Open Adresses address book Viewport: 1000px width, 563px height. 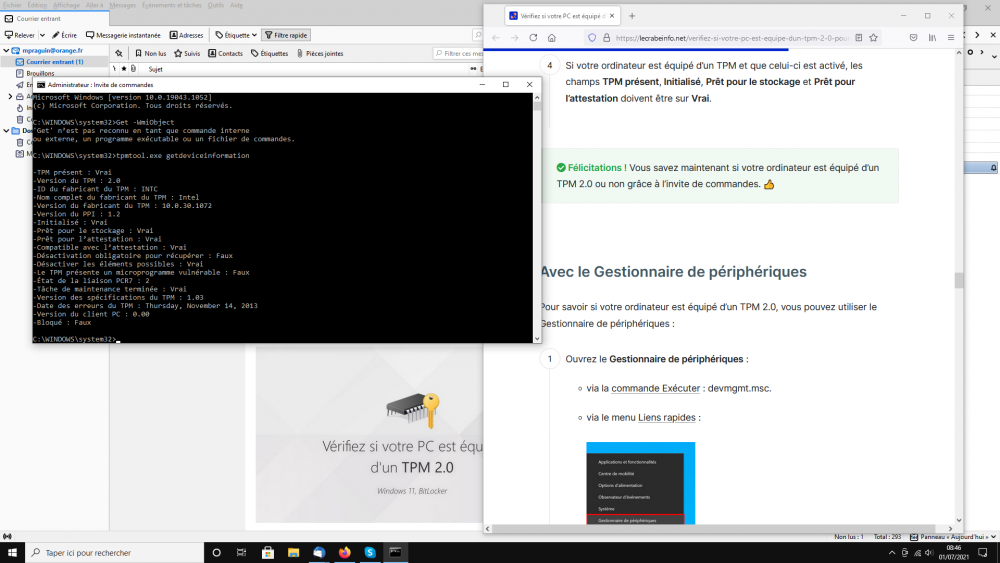[x=186, y=35]
